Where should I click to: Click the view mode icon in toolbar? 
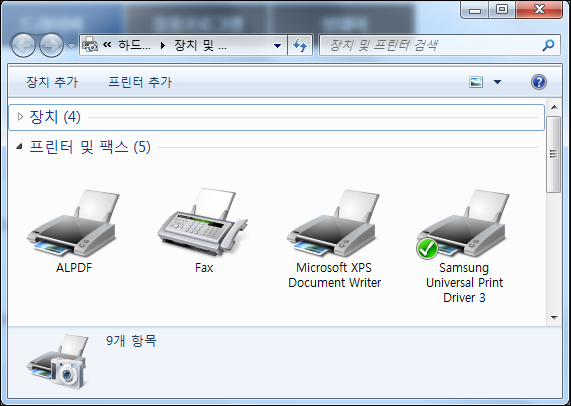tap(476, 82)
